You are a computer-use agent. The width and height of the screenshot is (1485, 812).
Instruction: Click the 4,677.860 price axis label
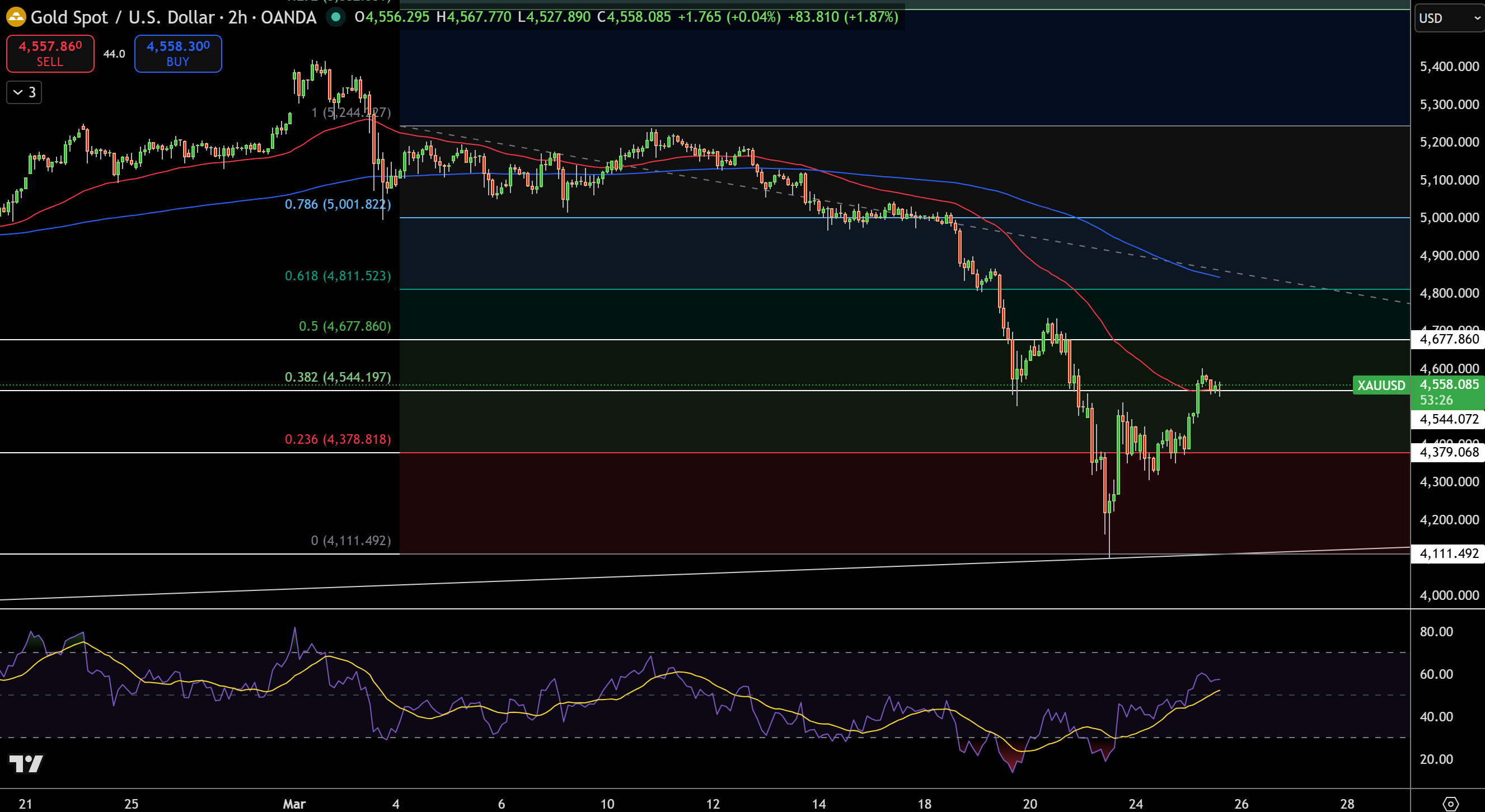[x=1449, y=339]
